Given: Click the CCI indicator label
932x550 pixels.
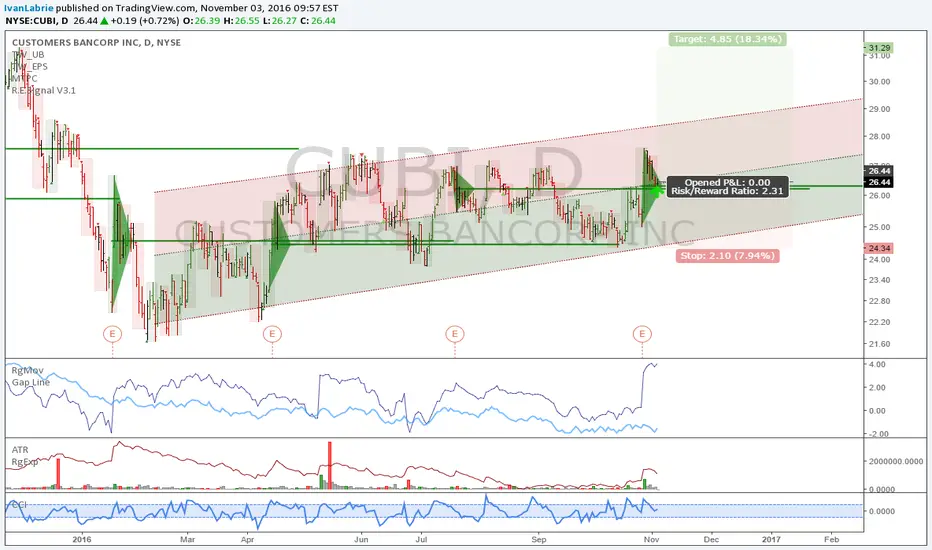Looking at the screenshot, I should click(18, 505).
